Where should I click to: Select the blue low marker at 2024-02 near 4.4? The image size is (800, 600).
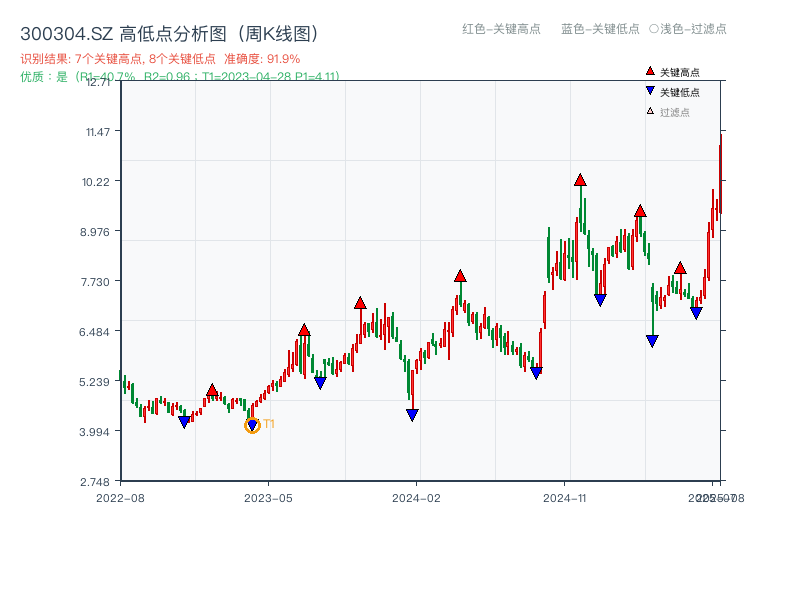(412, 415)
